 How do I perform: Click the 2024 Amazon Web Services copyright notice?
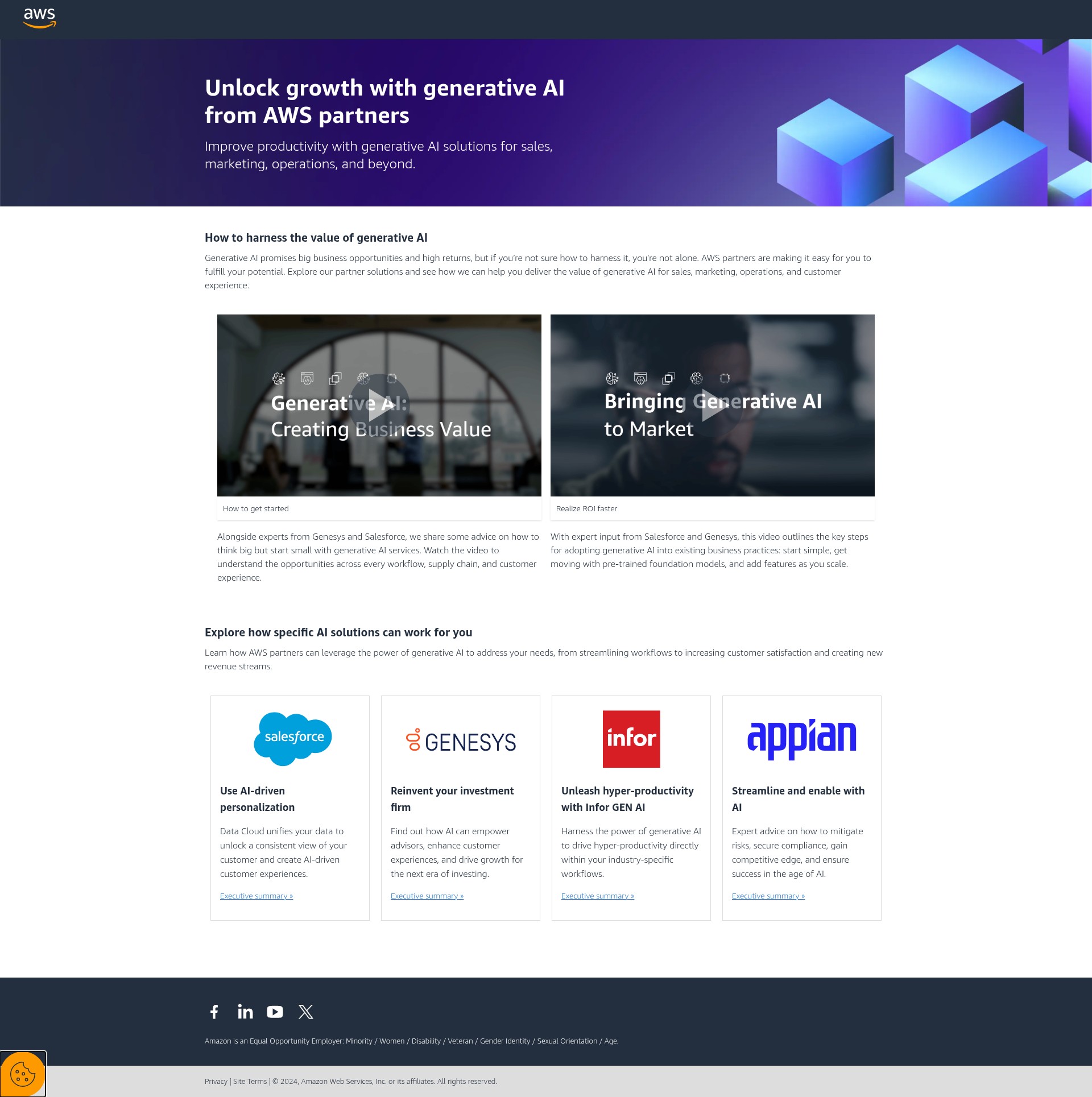[384, 1081]
